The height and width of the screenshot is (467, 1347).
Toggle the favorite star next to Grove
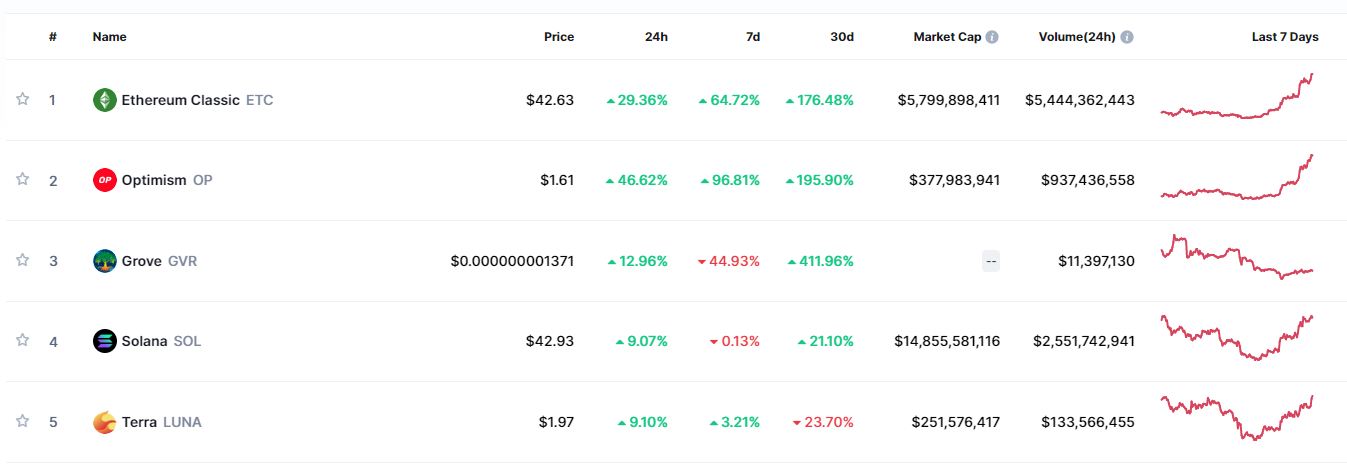click(22, 260)
